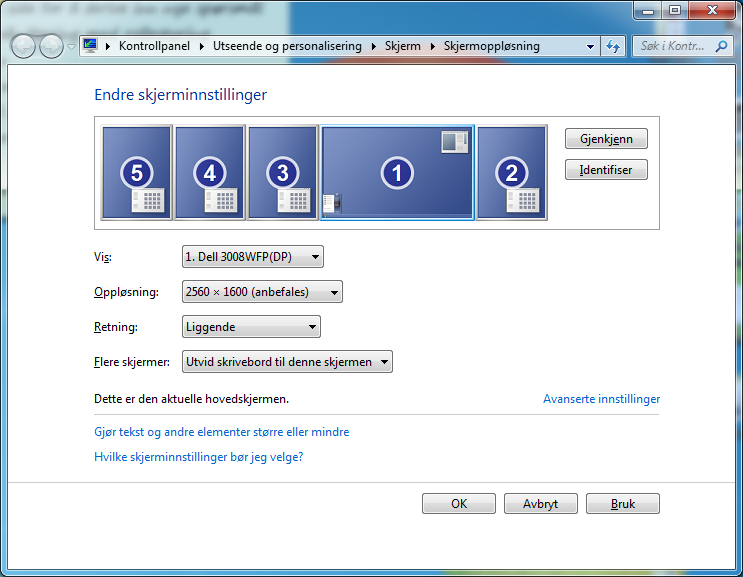Open 'Hvilke skjerminnstillinger bør jeg velge?' link
Viewport: 743px width, 577px height.
[199, 457]
